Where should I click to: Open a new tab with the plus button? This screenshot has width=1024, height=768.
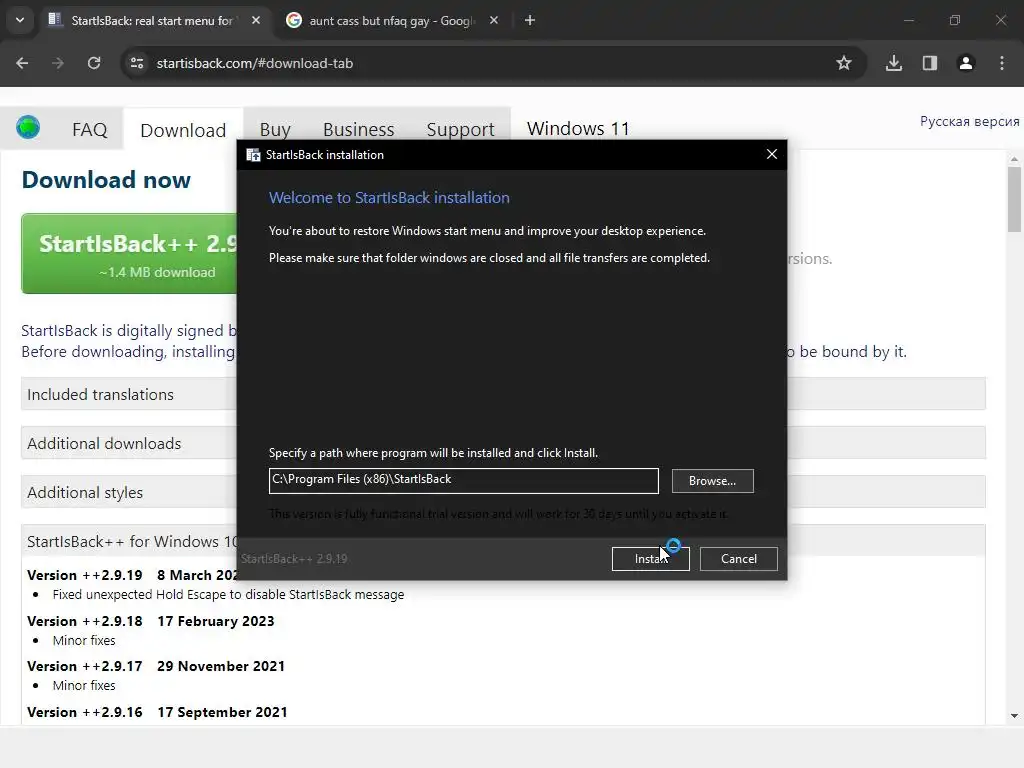[530, 20]
